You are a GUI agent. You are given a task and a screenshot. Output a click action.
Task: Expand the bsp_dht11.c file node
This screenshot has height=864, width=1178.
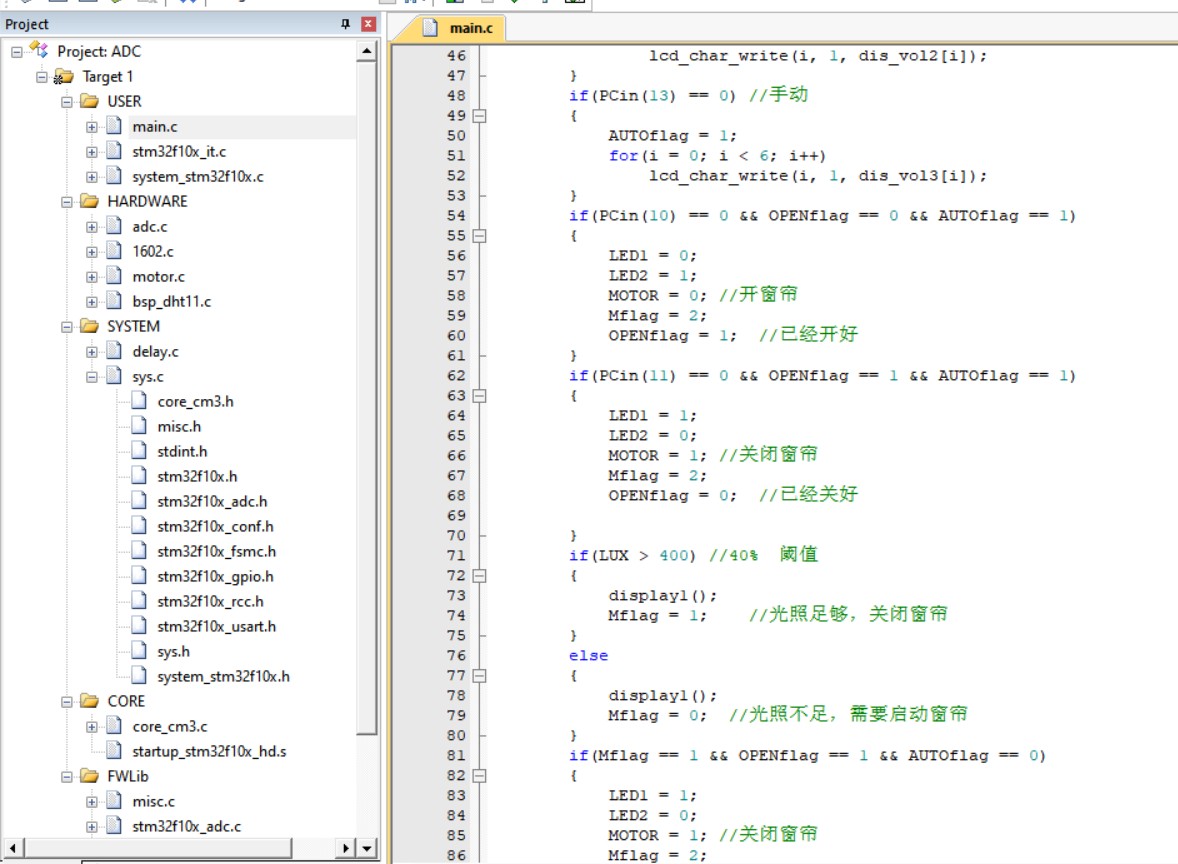[x=92, y=302]
